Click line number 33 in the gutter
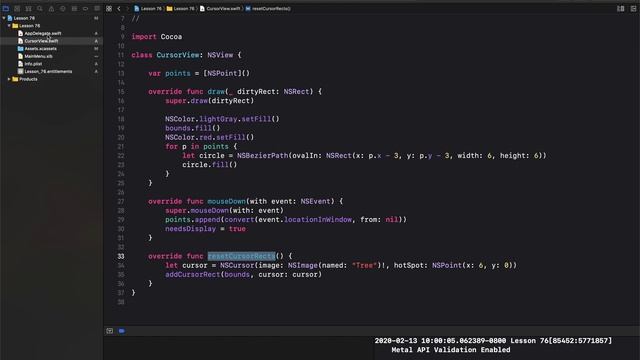Screen dimensions: 640x360 point(121,256)
